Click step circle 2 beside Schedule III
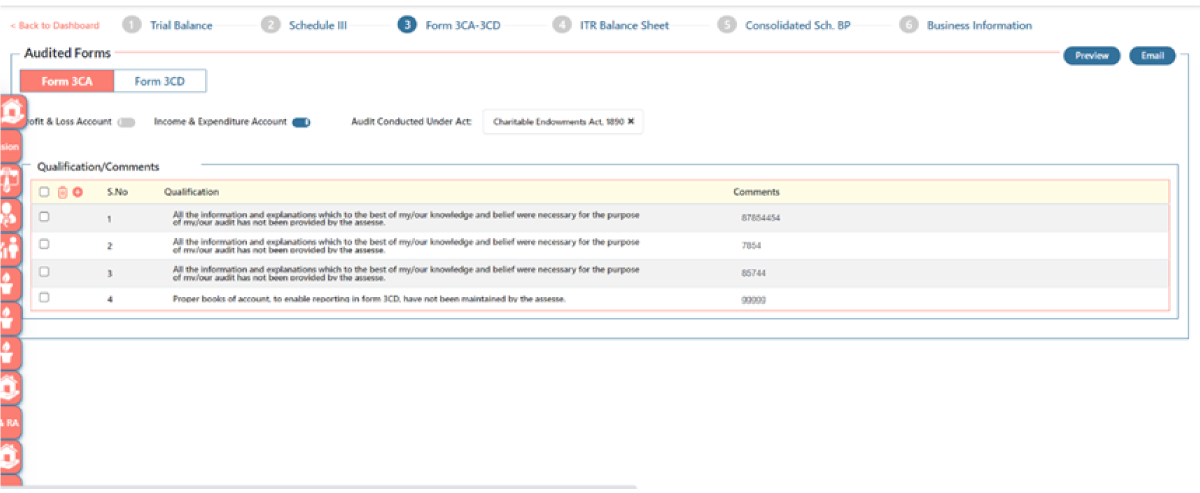The width and height of the screenshot is (1200, 493). [x=270, y=25]
